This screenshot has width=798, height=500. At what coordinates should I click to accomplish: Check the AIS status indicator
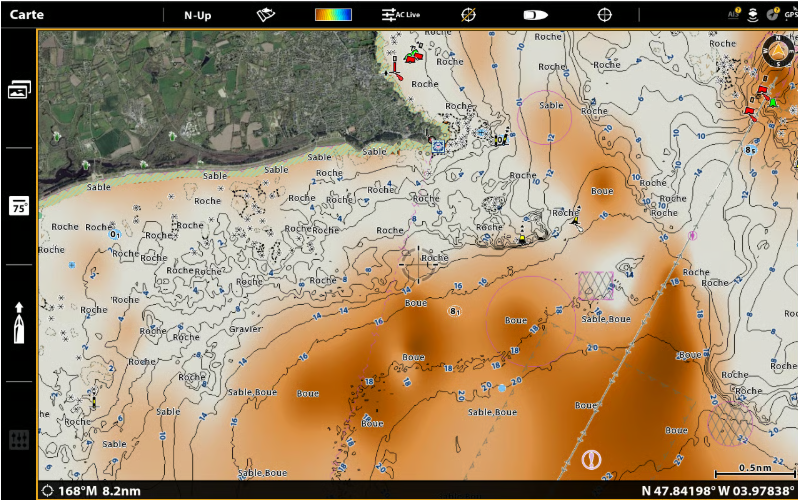point(733,14)
